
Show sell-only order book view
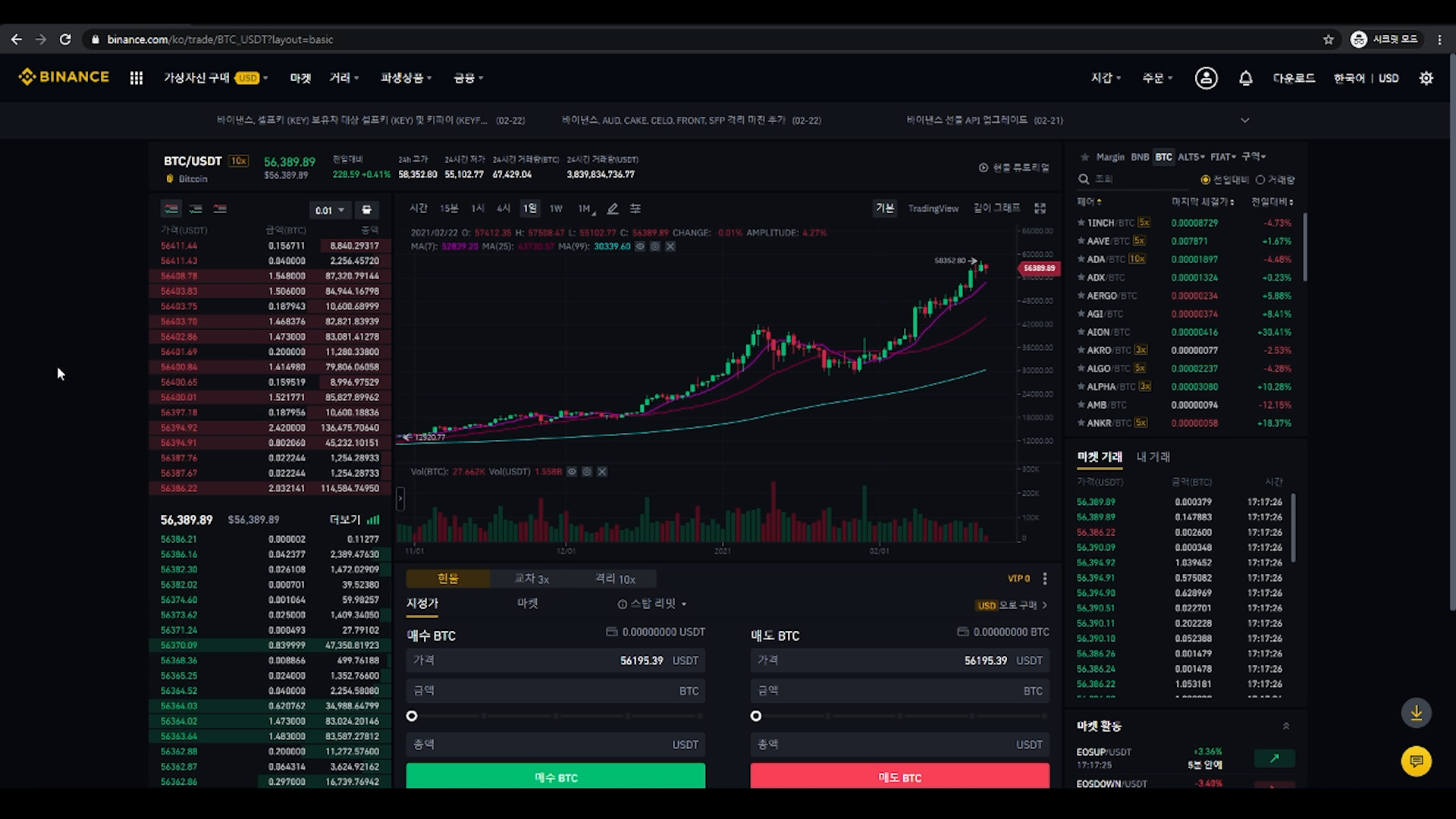pos(220,209)
